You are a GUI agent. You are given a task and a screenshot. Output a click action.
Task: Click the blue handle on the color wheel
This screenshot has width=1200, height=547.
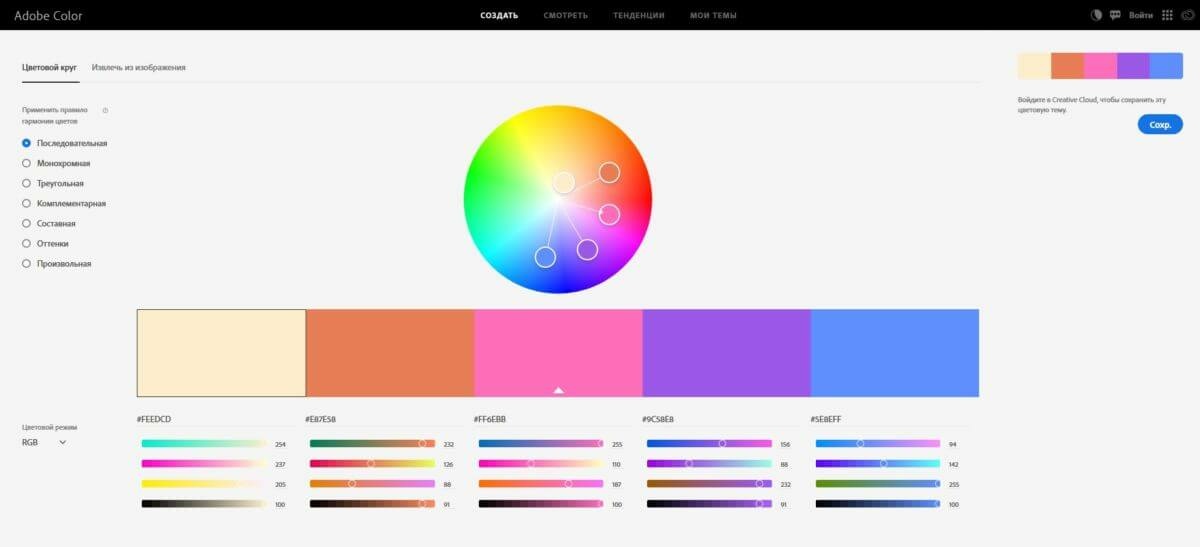click(545, 257)
